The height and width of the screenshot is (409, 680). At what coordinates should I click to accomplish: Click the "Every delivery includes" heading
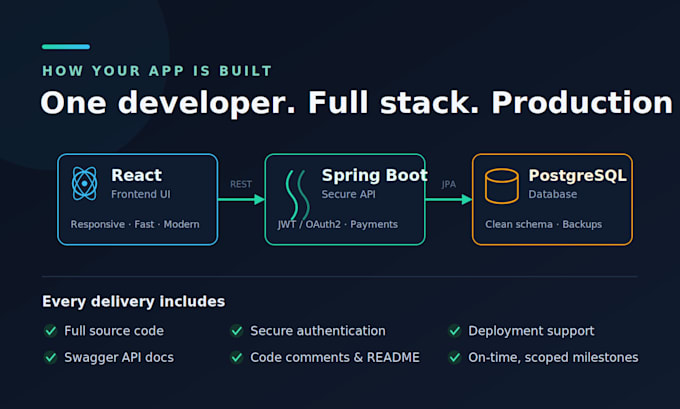134,301
